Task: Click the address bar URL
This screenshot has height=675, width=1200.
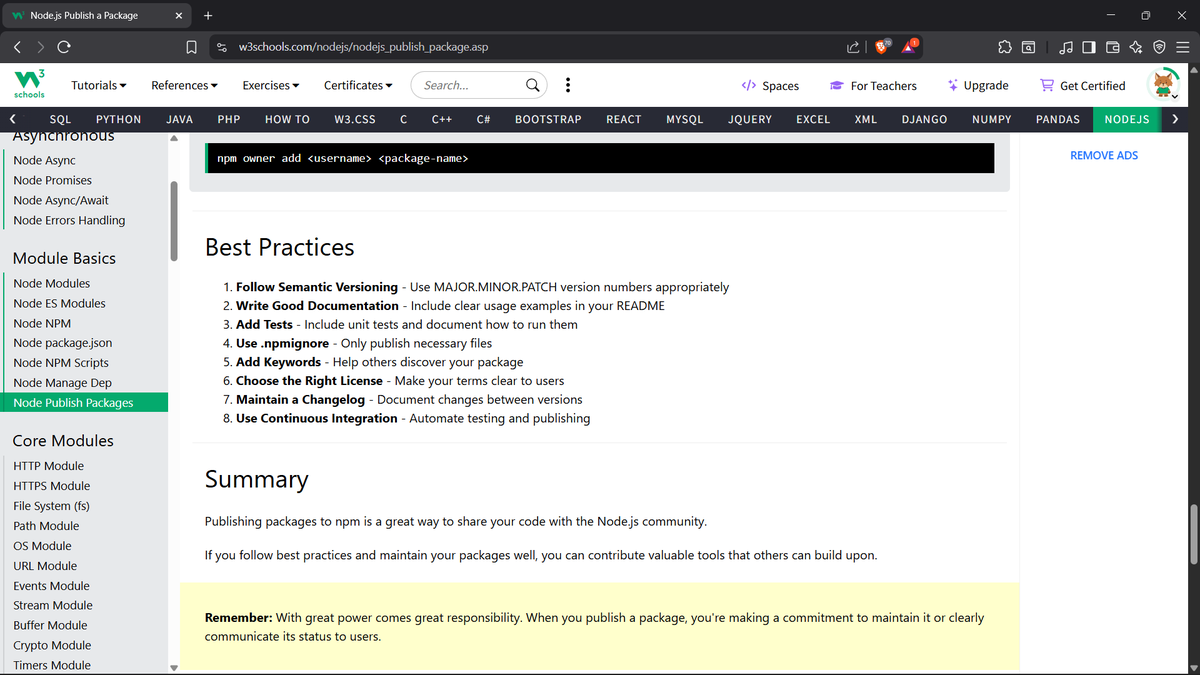Action: click(363, 47)
